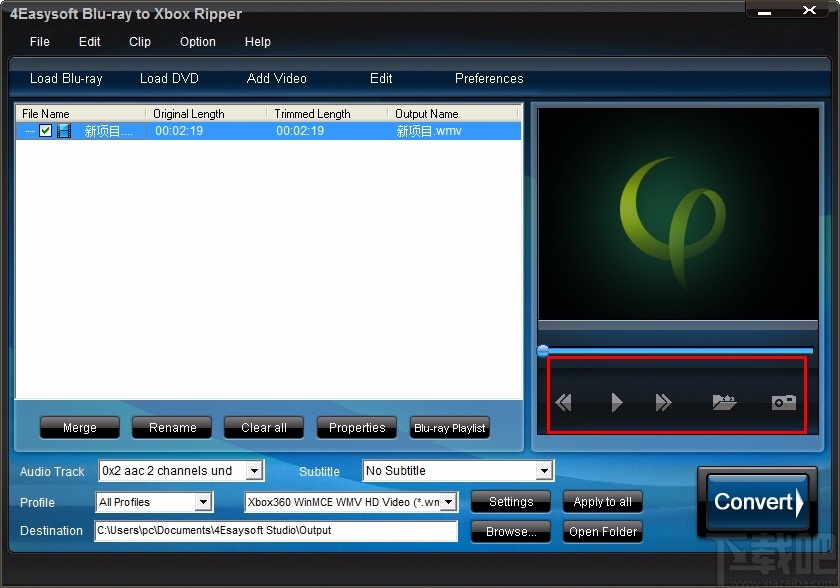Open the Edit toolbar function

380,78
